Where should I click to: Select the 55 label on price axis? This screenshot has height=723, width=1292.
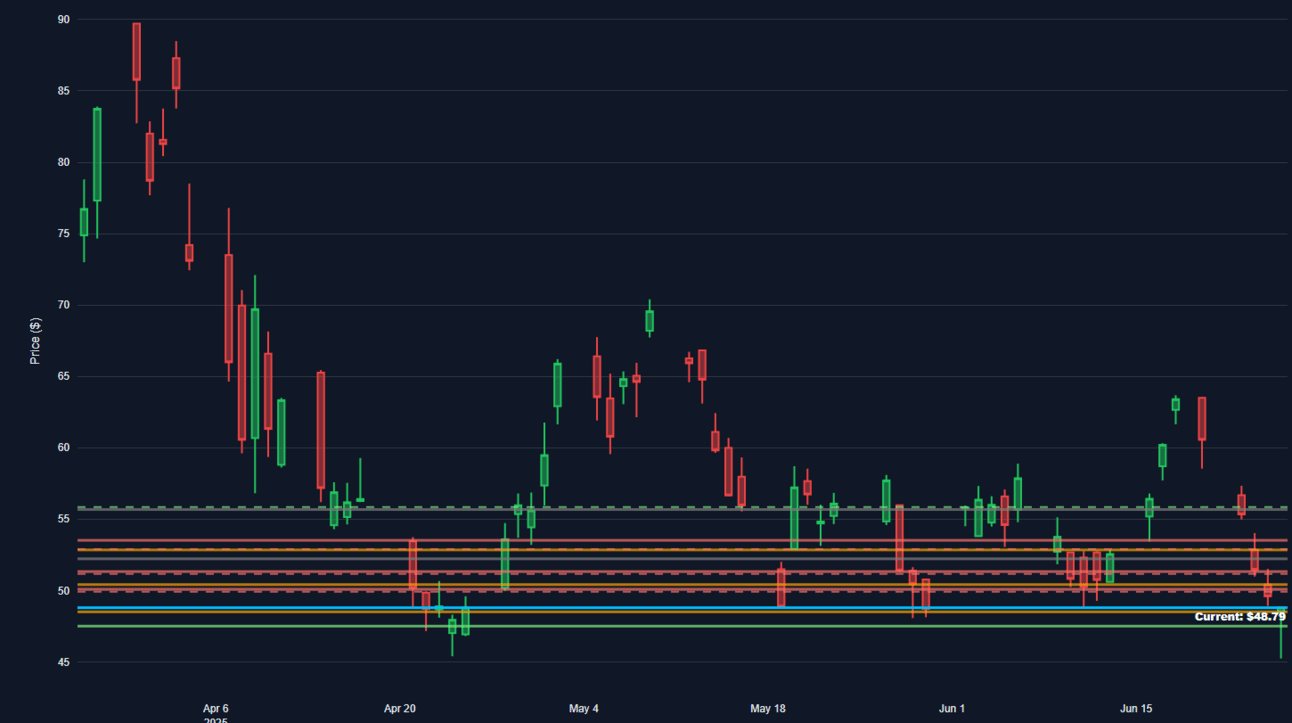point(64,519)
